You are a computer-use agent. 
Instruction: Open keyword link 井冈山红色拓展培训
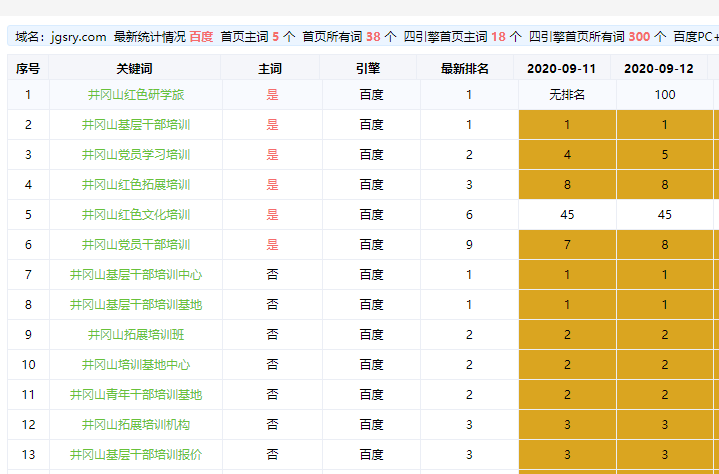tap(136, 185)
